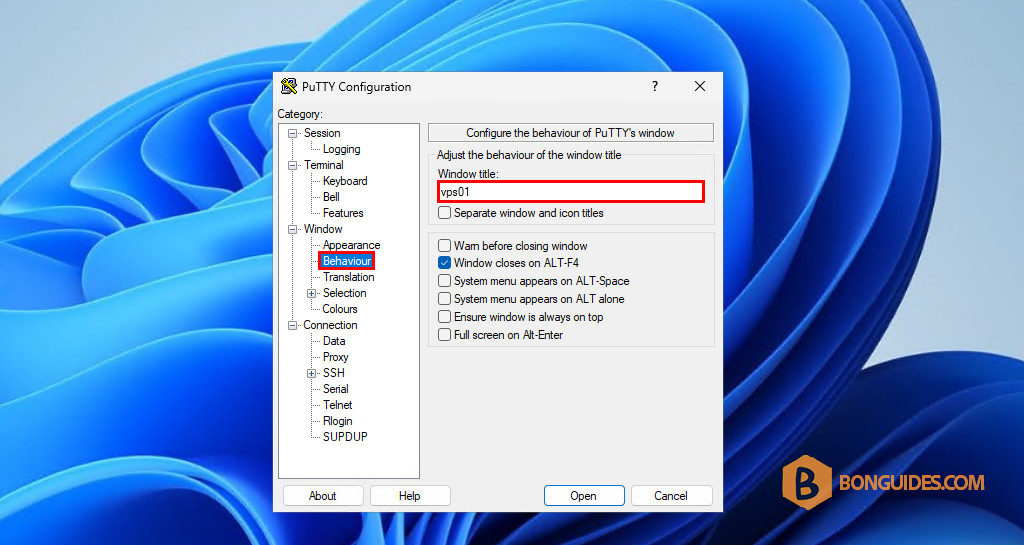
Task: Open the Colours category
Action: (x=340, y=309)
